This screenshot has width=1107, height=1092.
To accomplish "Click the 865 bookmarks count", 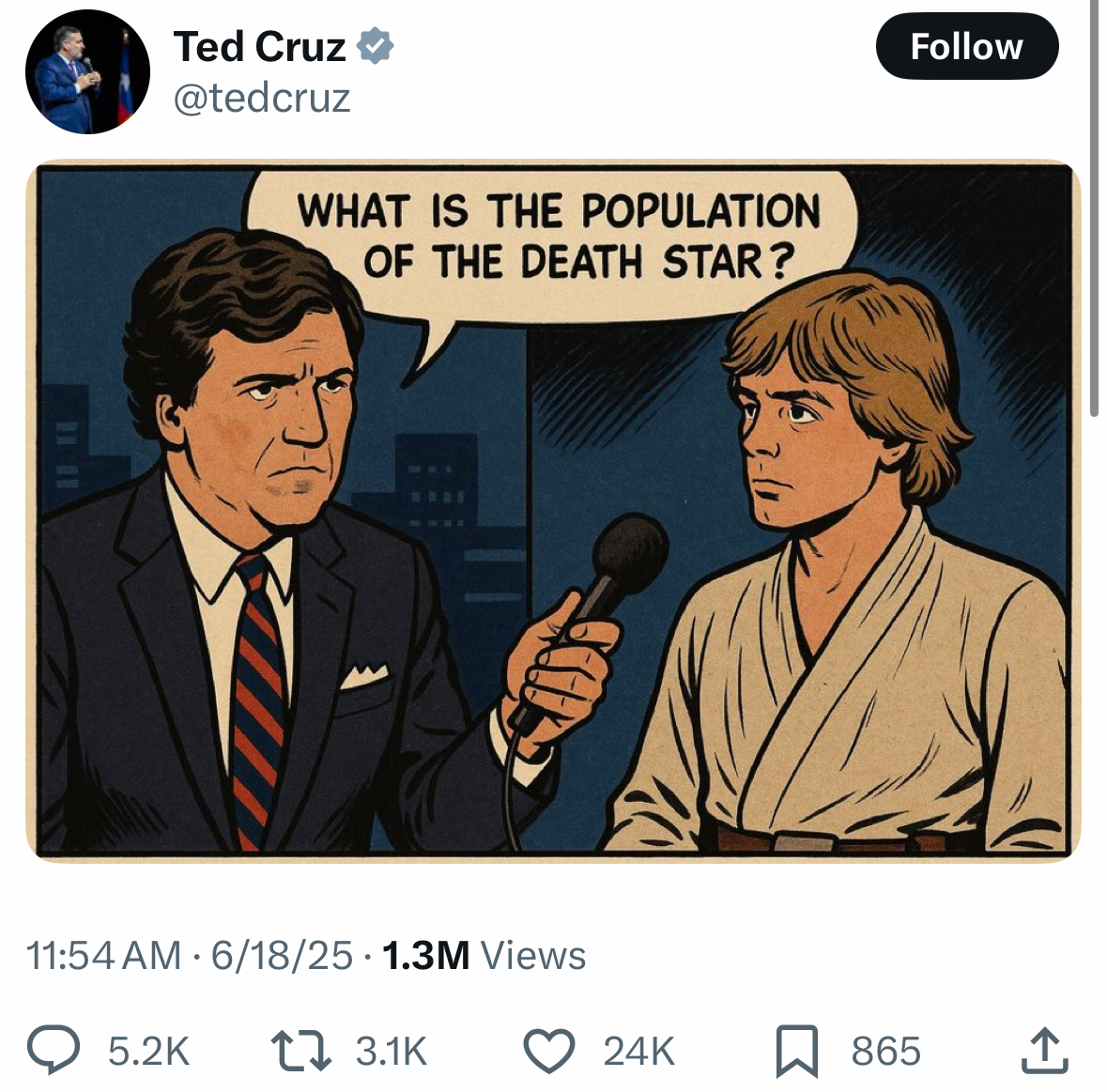I will pyautogui.click(x=886, y=1051).
